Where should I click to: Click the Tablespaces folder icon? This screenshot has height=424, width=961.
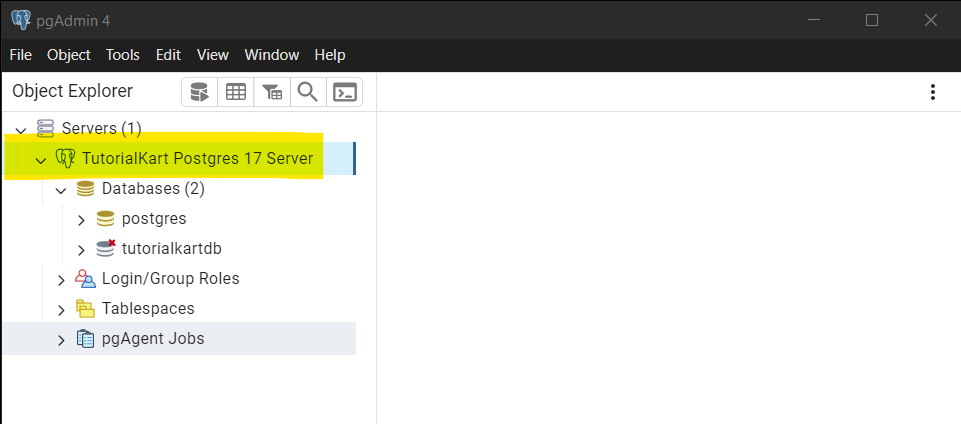point(85,308)
